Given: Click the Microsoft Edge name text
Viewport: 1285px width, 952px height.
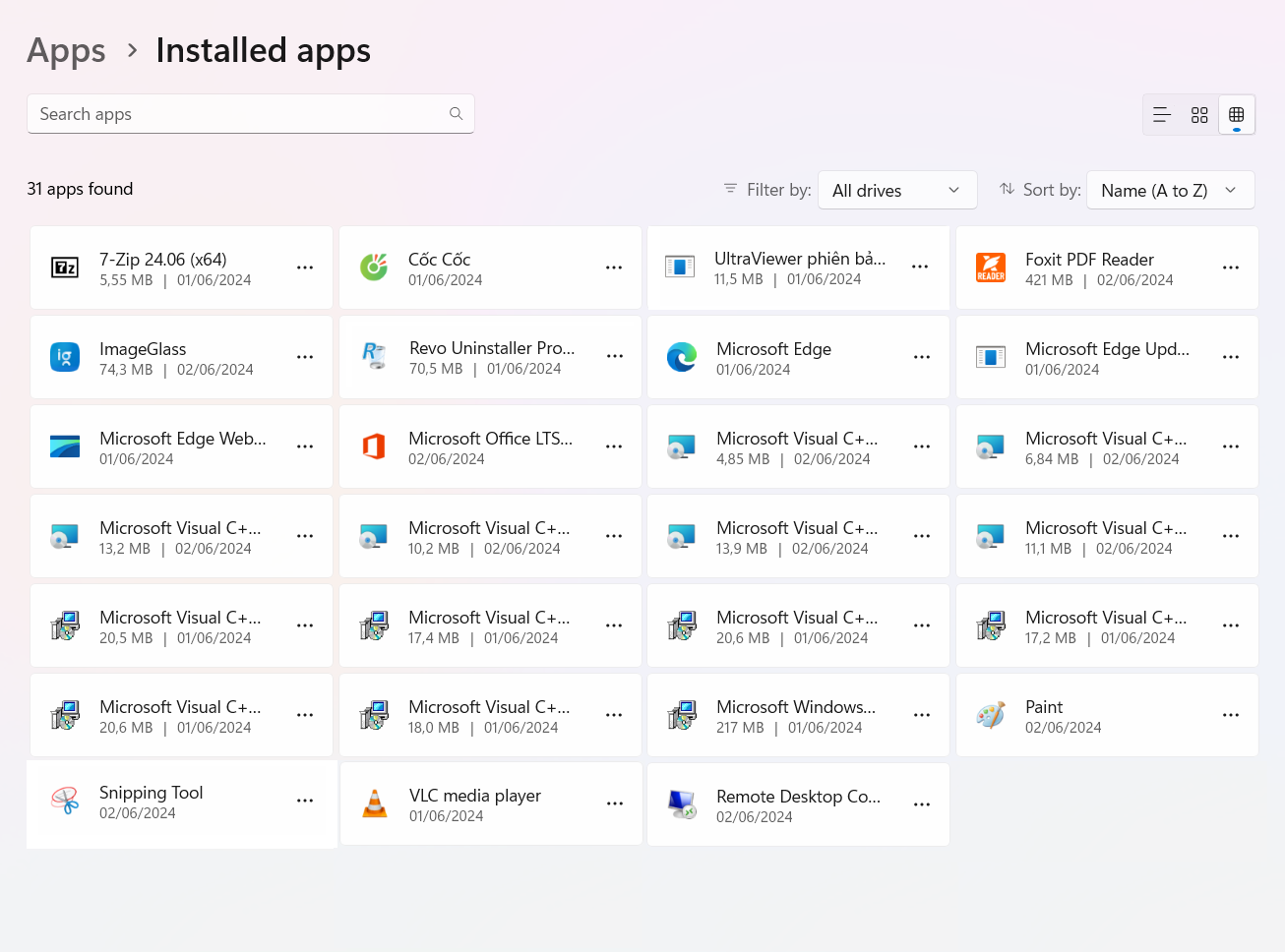Looking at the screenshot, I should [773, 349].
